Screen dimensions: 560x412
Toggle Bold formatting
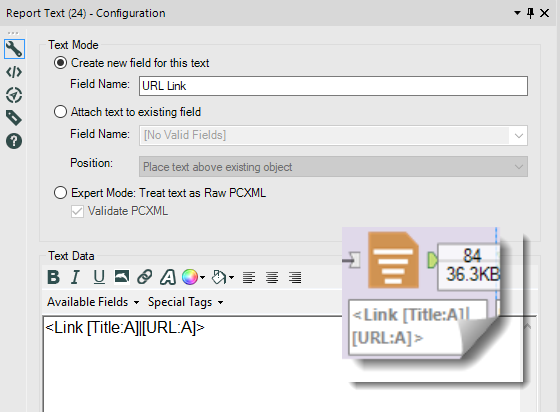[54, 277]
